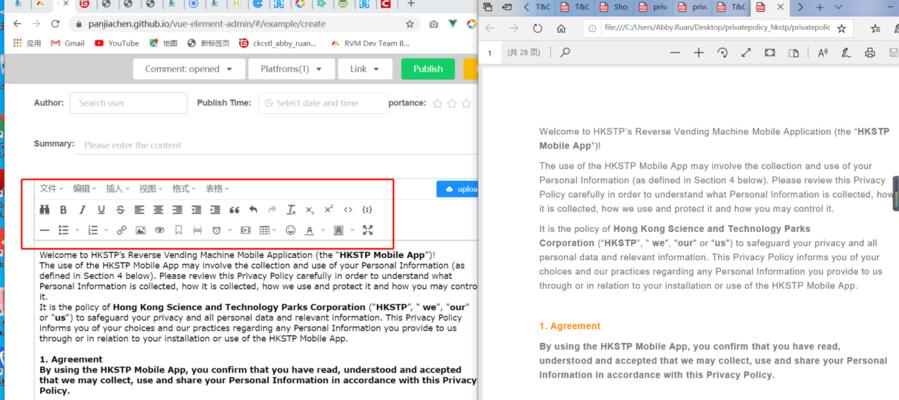
Task: Insert code sample with the {;} icon
Action: point(368,210)
